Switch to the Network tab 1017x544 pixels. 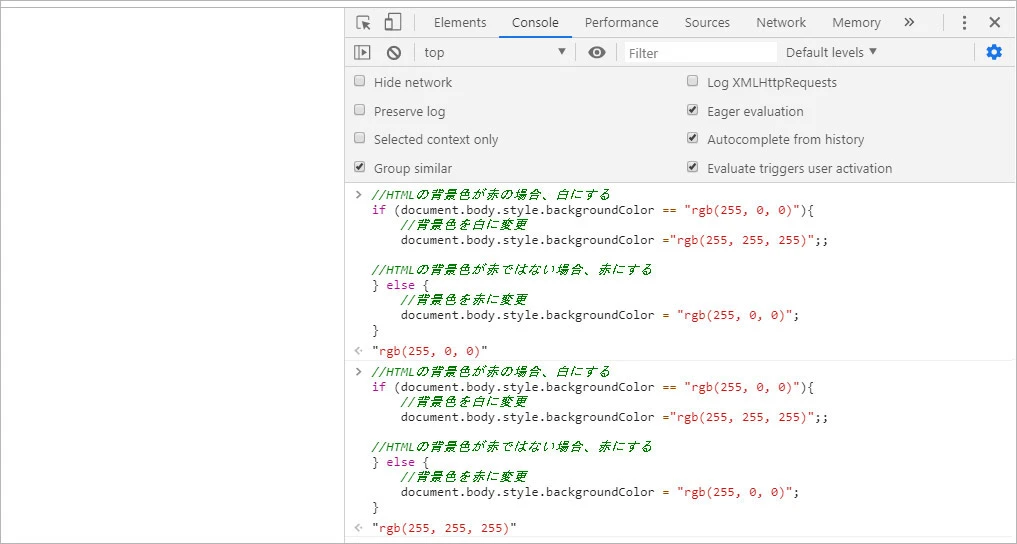coord(781,23)
